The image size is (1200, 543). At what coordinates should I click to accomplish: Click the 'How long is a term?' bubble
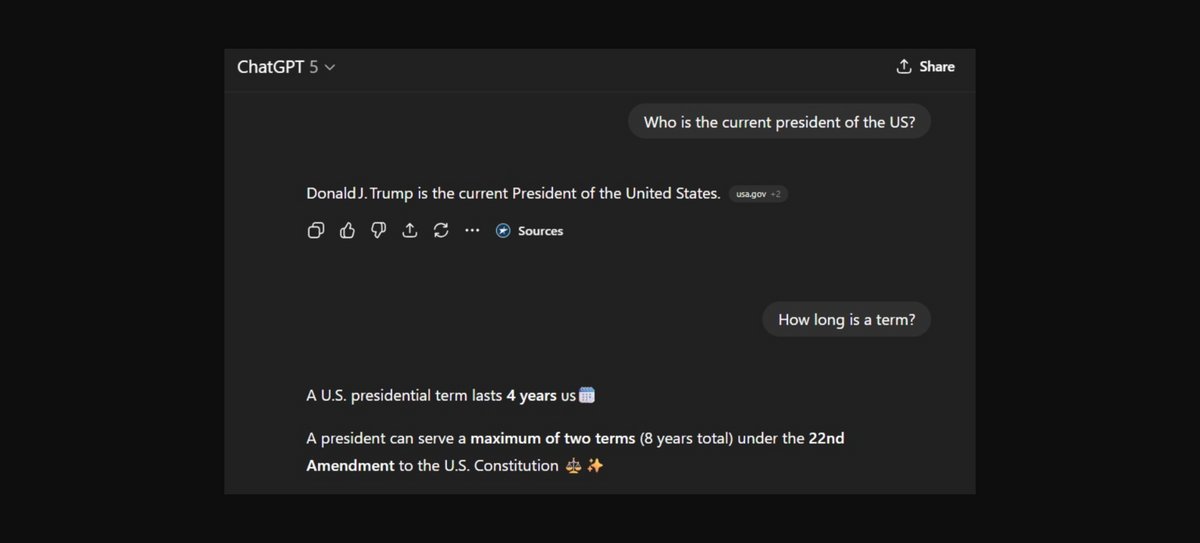846,320
